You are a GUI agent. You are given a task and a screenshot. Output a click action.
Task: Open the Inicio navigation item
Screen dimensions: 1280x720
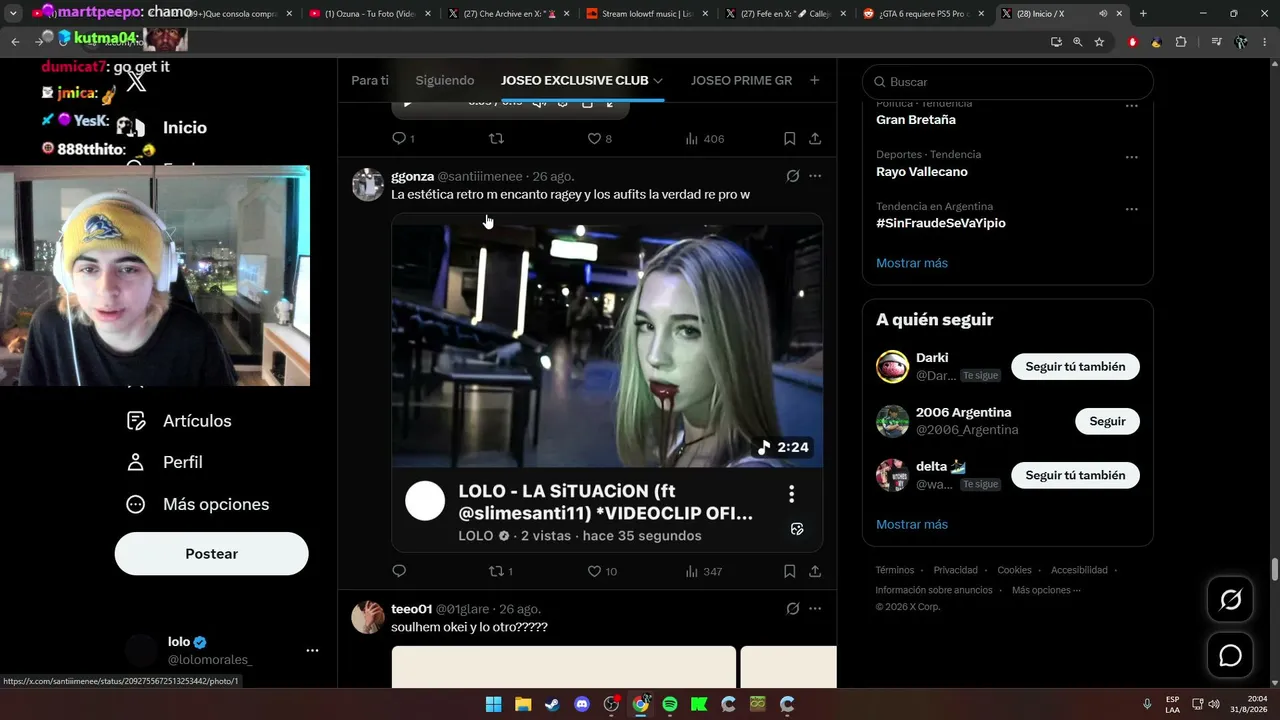pyautogui.click(x=185, y=128)
